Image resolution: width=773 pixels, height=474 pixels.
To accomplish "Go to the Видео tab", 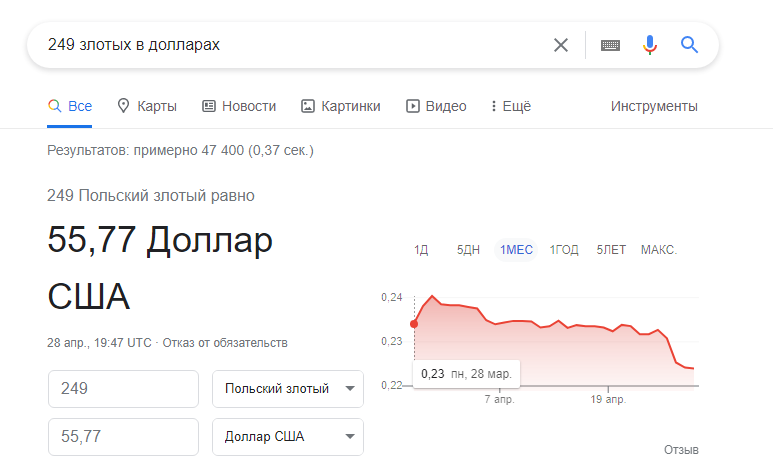I will click(436, 106).
